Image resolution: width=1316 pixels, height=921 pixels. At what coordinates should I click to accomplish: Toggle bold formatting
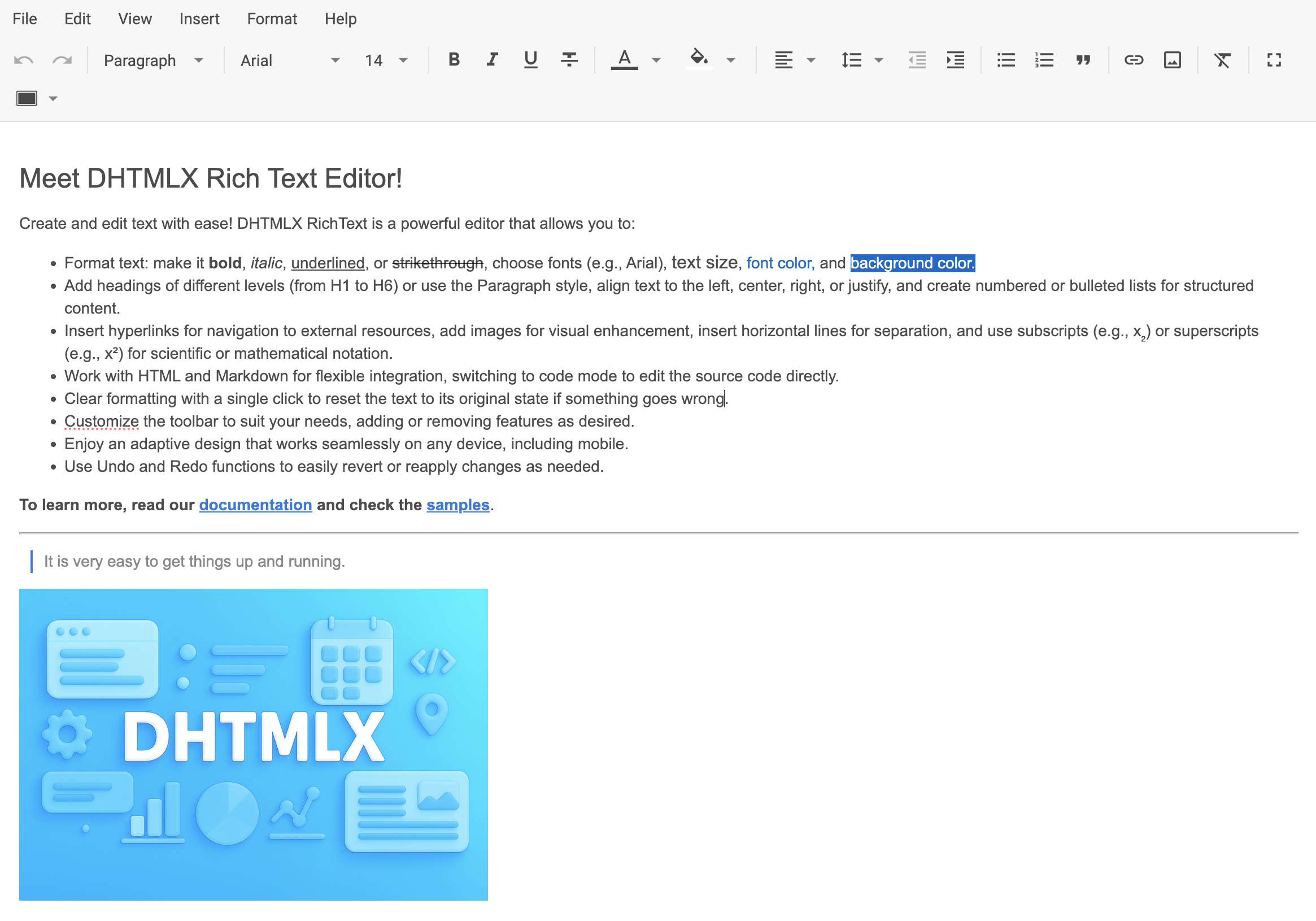click(454, 60)
